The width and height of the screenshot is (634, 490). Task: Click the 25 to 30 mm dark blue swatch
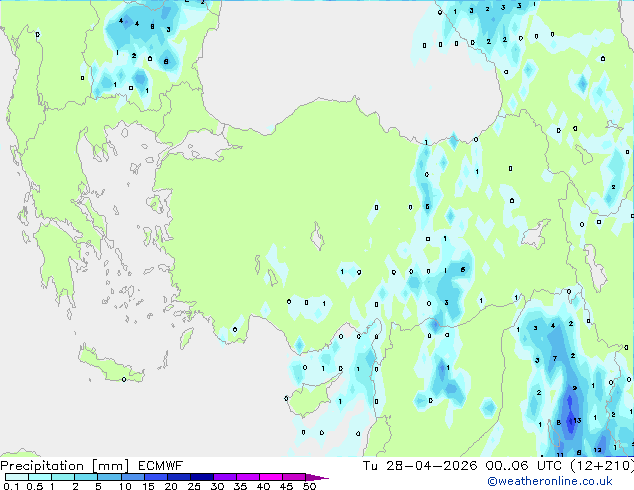(202, 477)
